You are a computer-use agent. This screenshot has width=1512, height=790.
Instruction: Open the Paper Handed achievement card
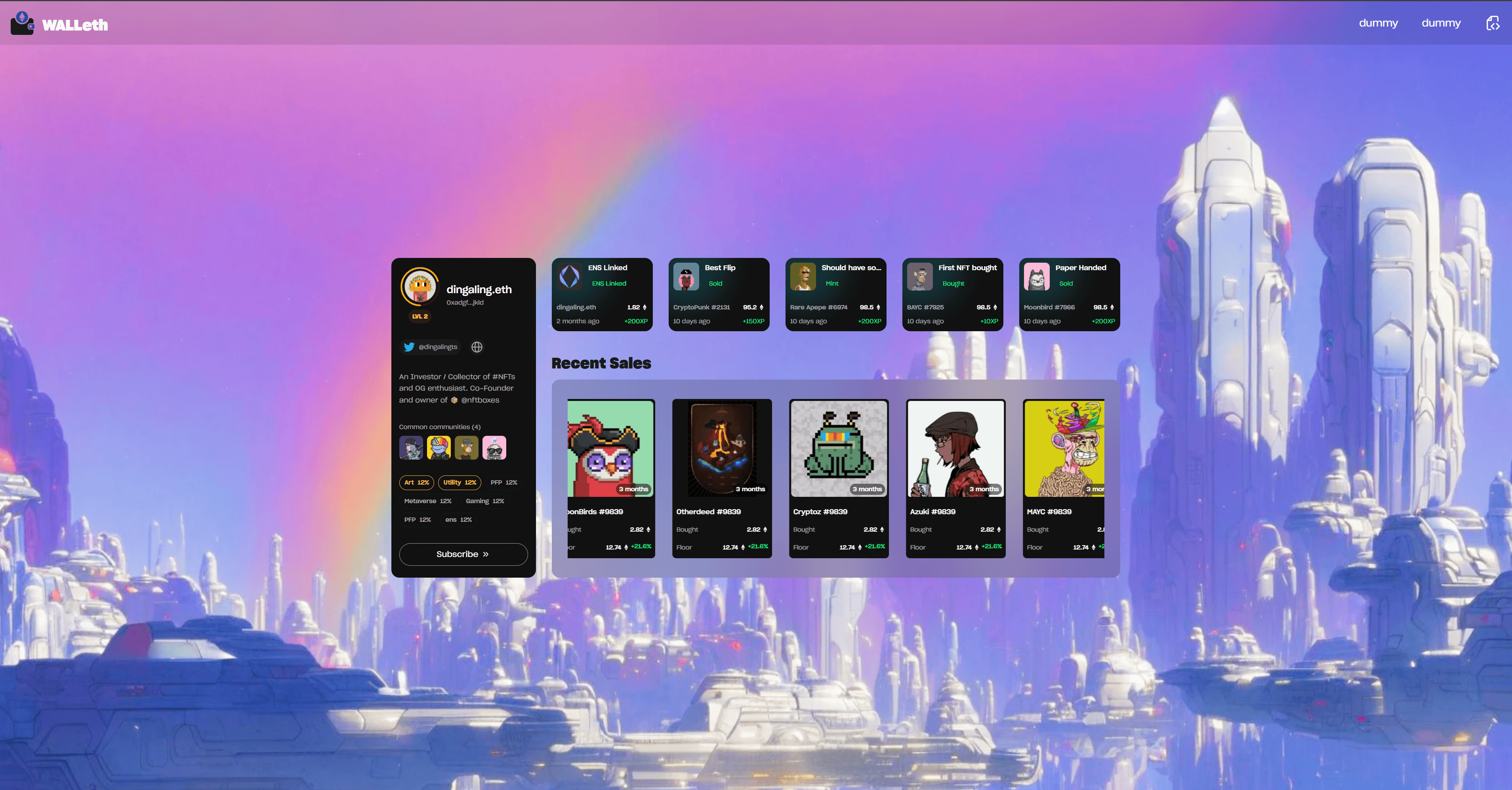click(1069, 295)
